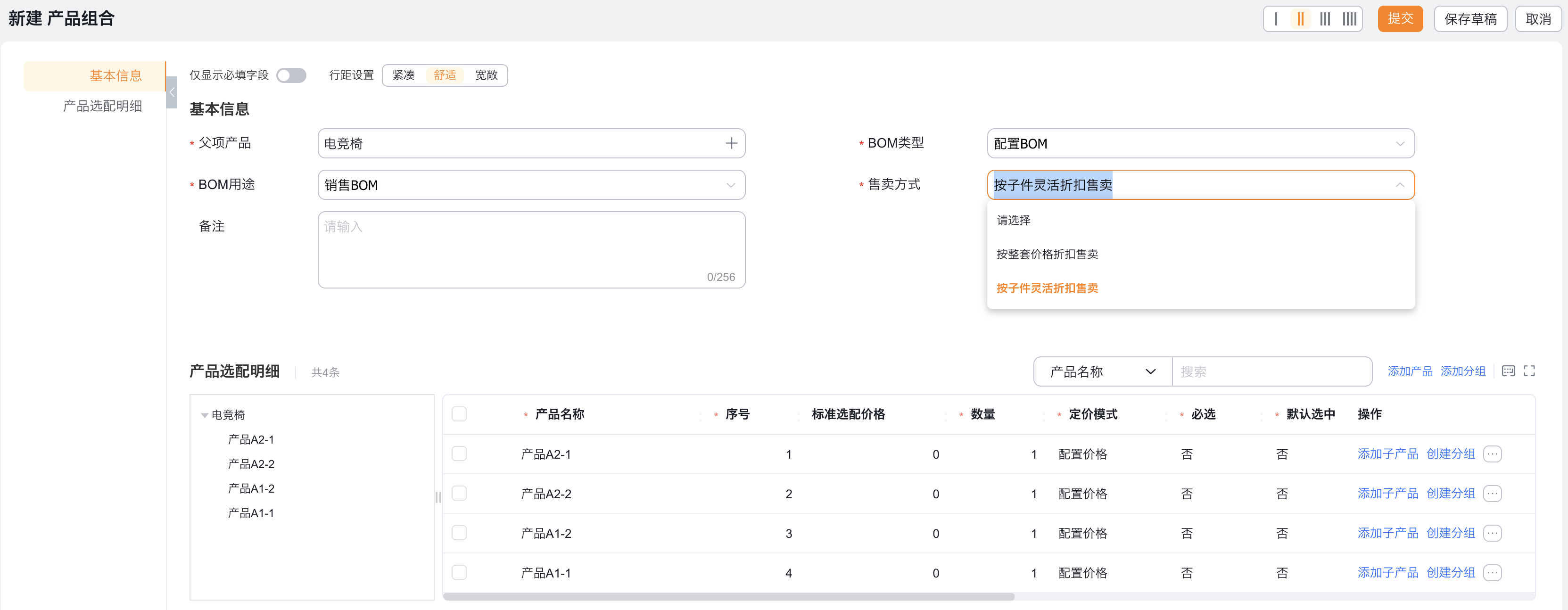
Task: Click the 保存草稿 button
Action: tap(1469, 18)
